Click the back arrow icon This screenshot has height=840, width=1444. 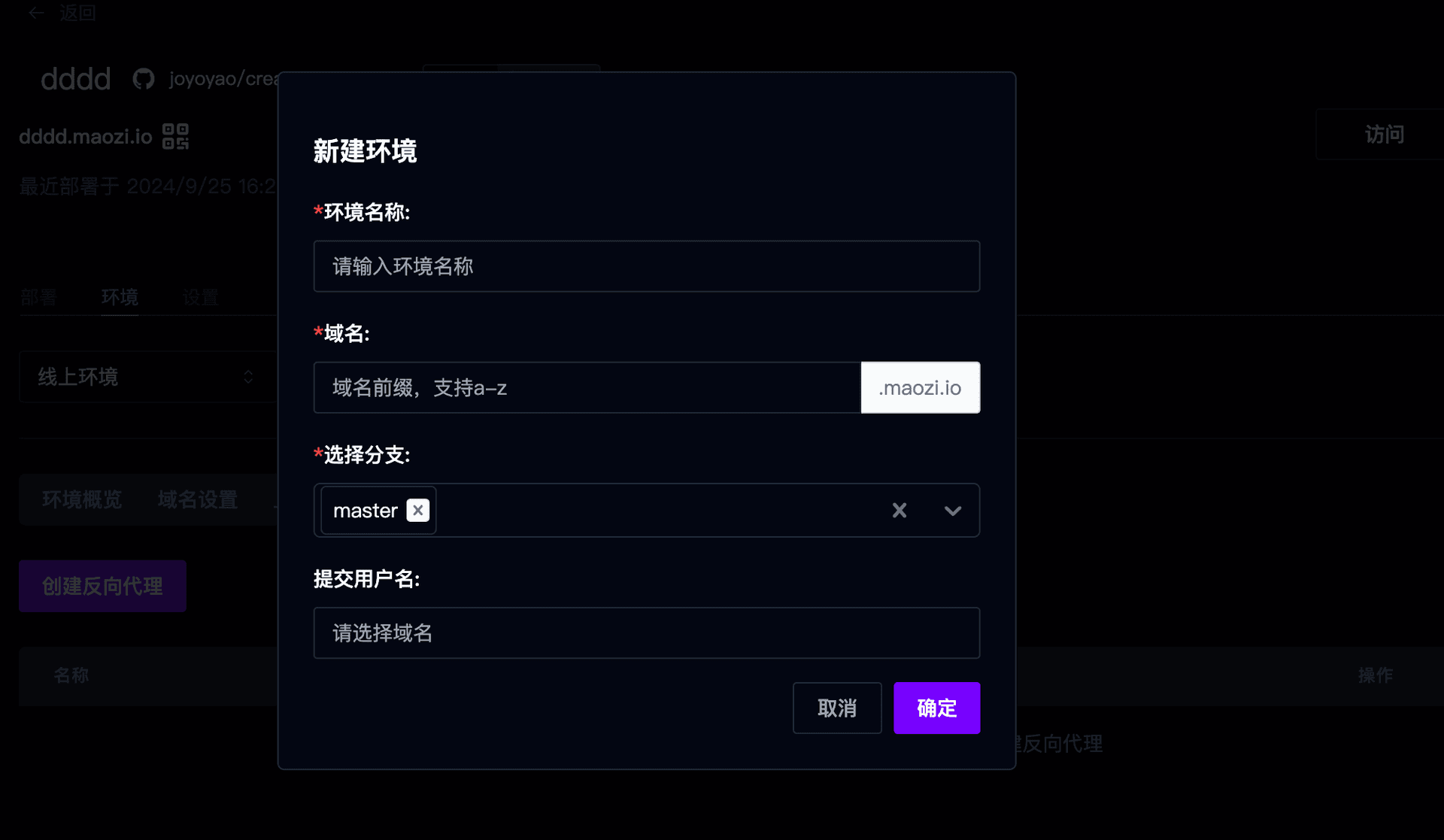click(36, 13)
